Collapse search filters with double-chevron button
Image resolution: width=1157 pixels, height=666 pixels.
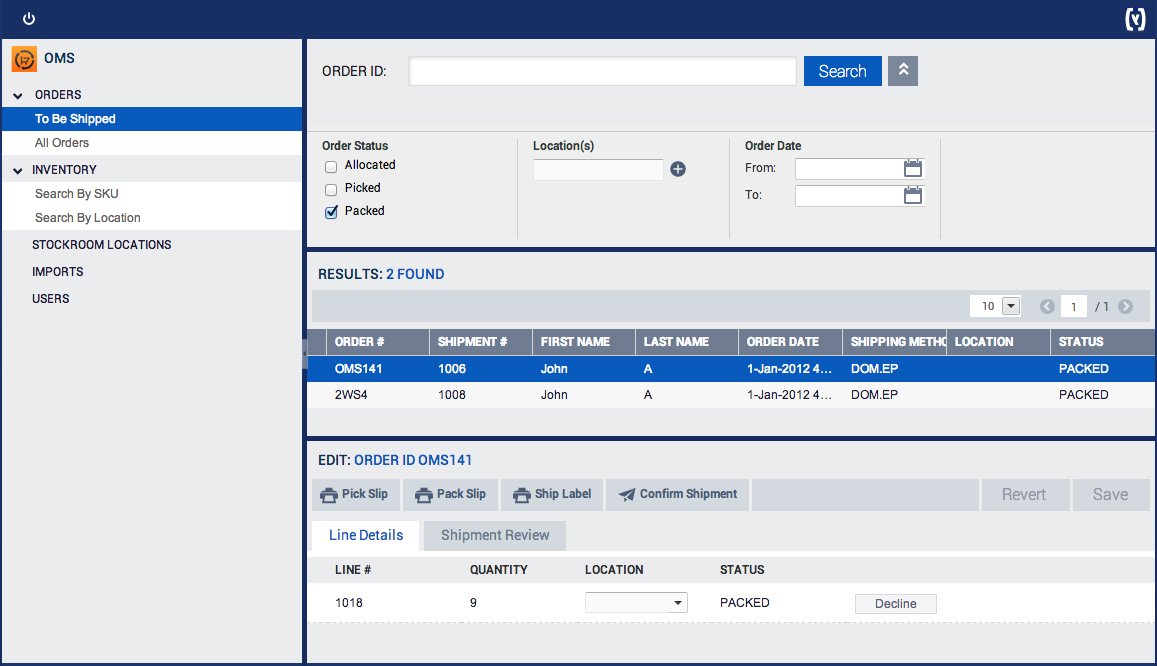(x=902, y=71)
